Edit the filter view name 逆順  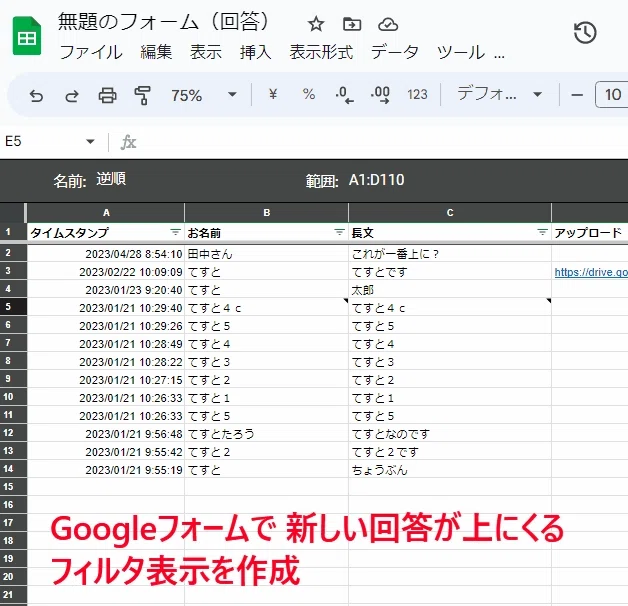click(111, 179)
